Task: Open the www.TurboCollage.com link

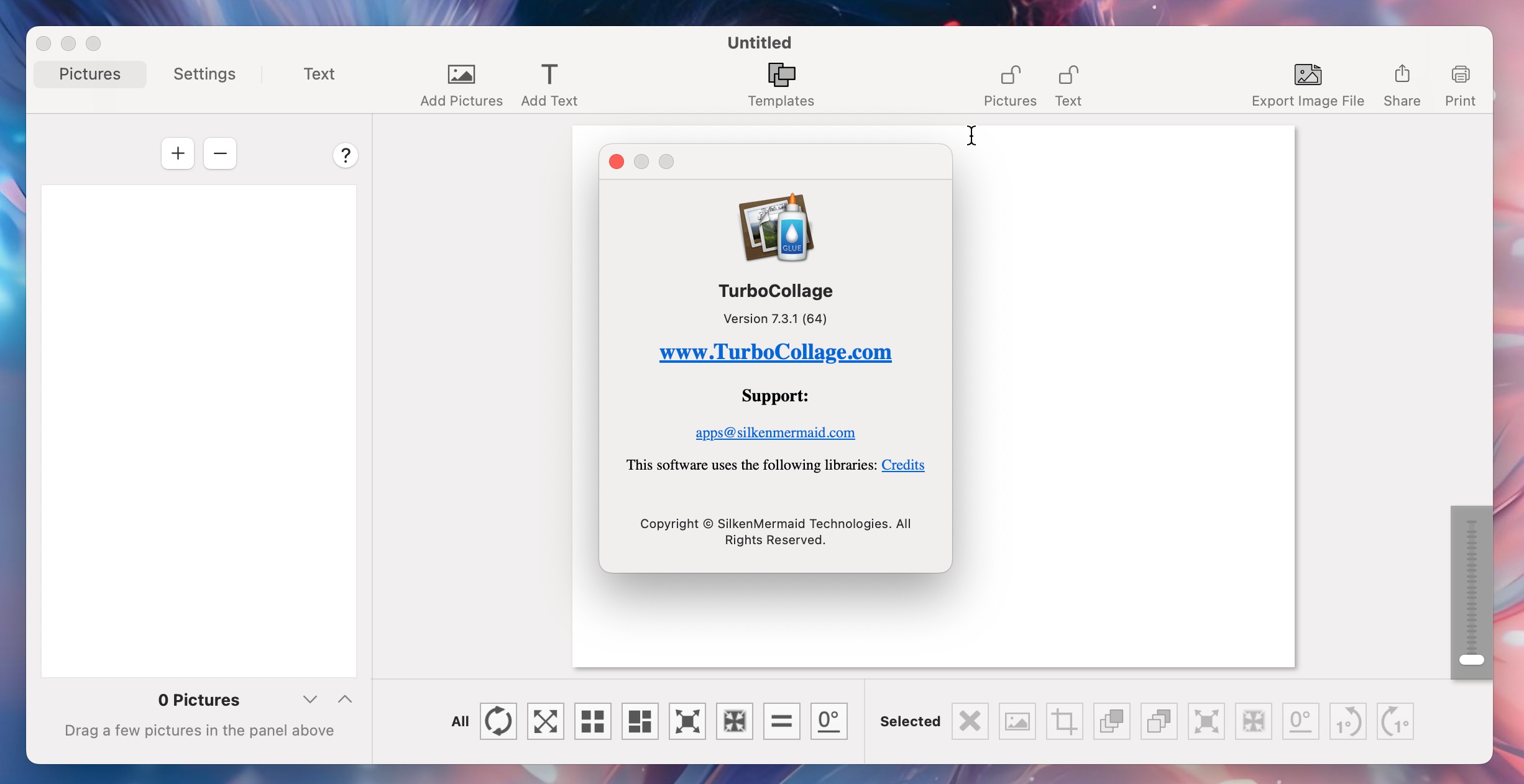Action: [775, 352]
